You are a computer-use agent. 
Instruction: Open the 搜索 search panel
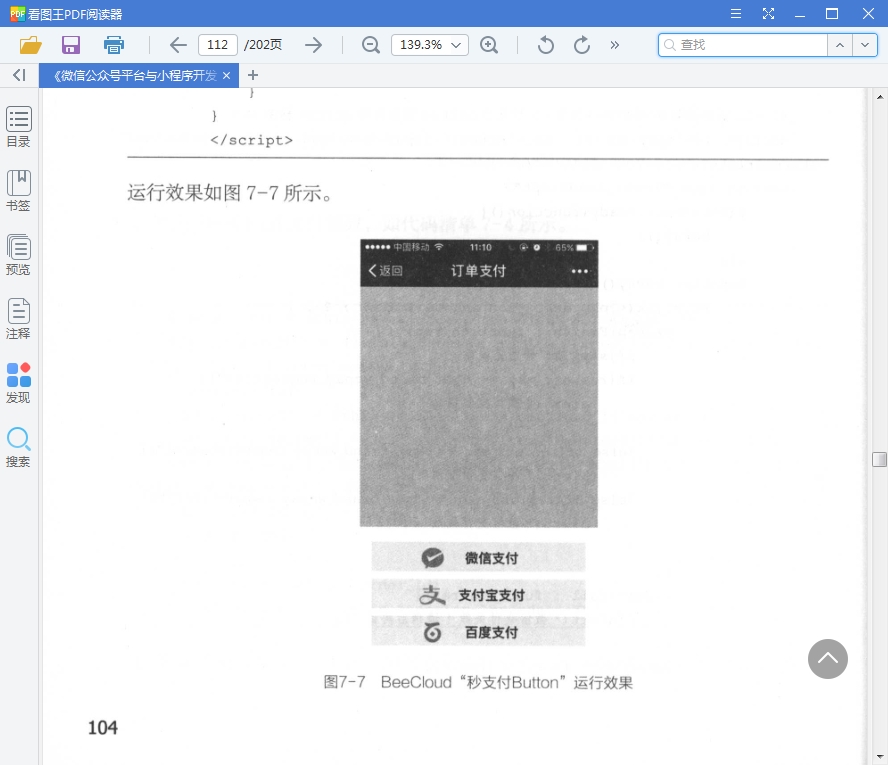pyautogui.click(x=19, y=447)
